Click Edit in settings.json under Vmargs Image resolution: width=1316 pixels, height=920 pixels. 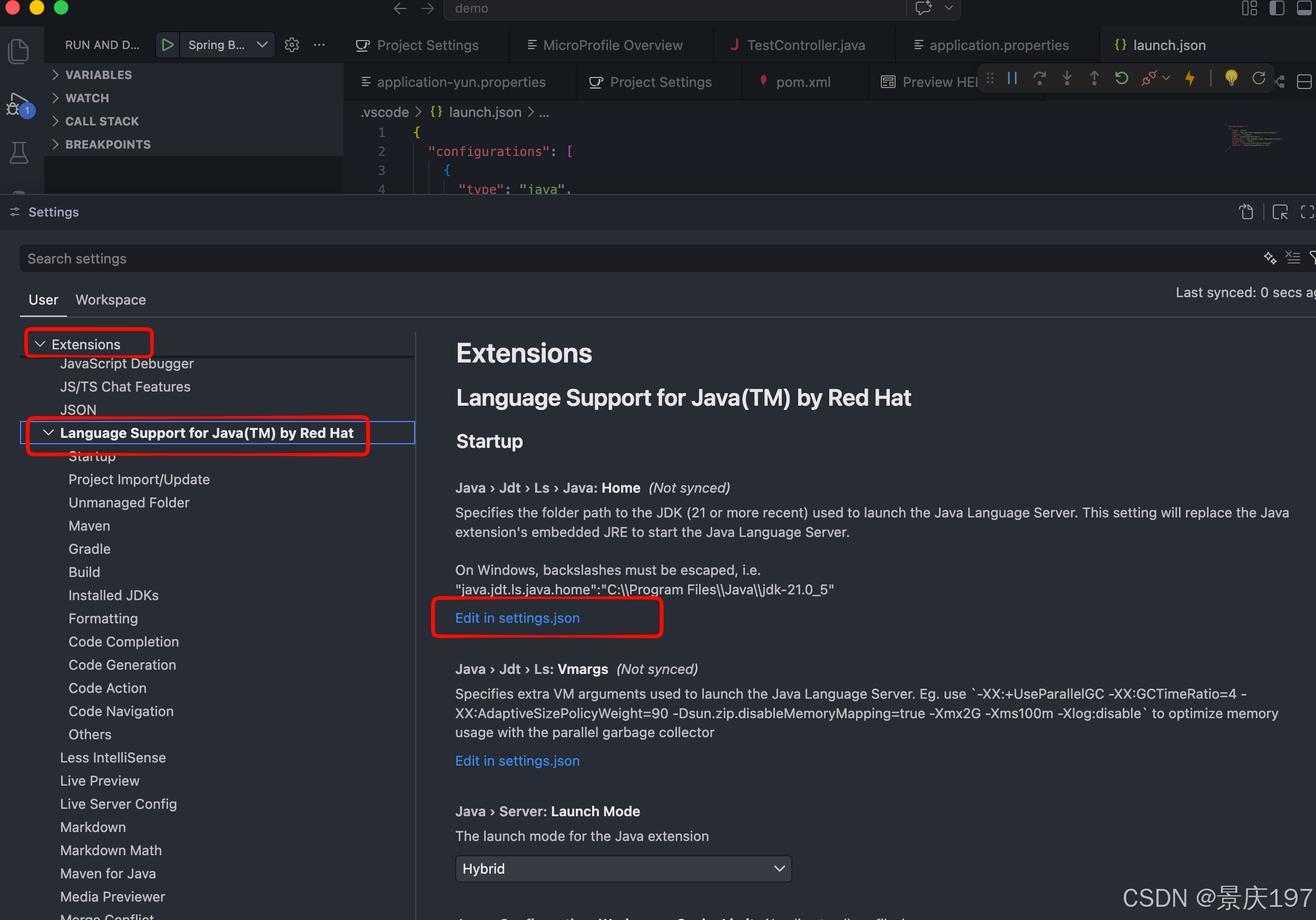(x=517, y=761)
